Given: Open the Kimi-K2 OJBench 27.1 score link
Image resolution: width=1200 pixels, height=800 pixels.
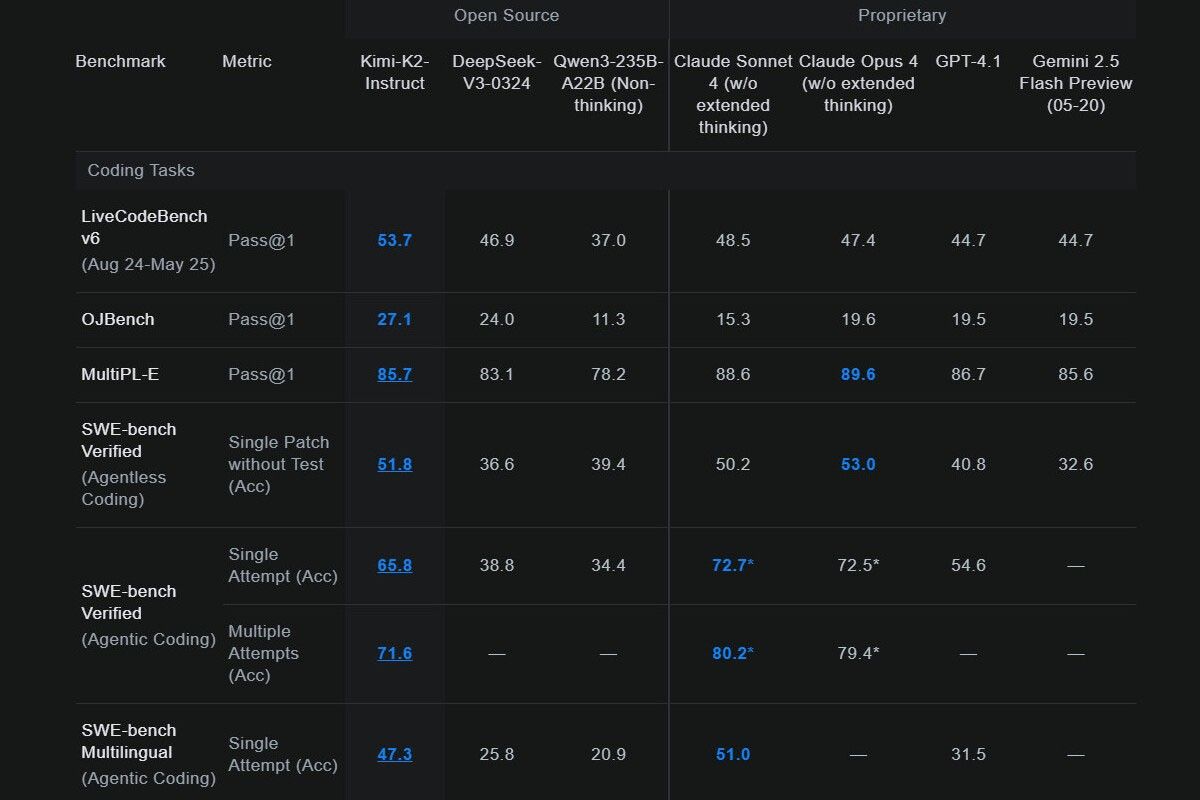Looking at the screenshot, I should [x=394, y=320].
